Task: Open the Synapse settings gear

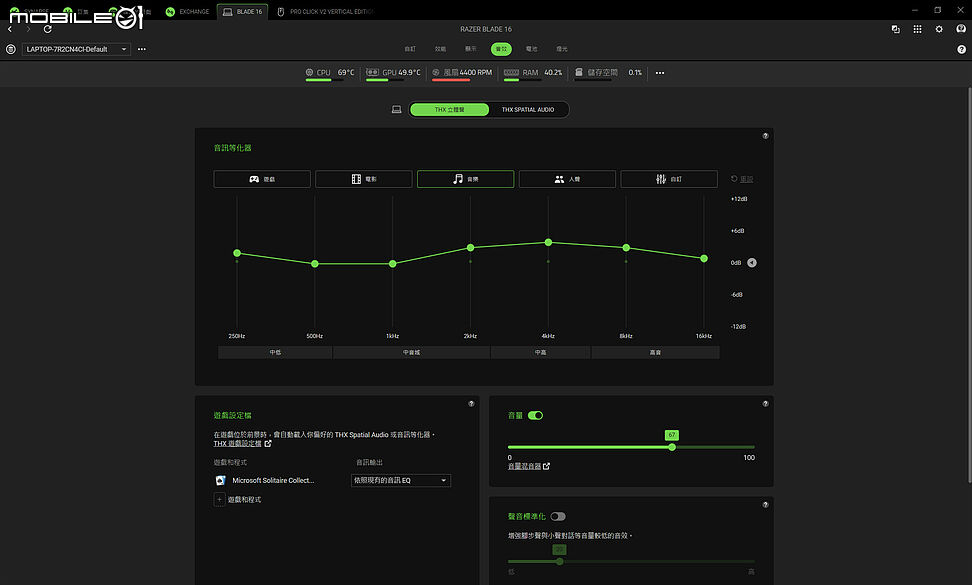Action: point(939,29)
